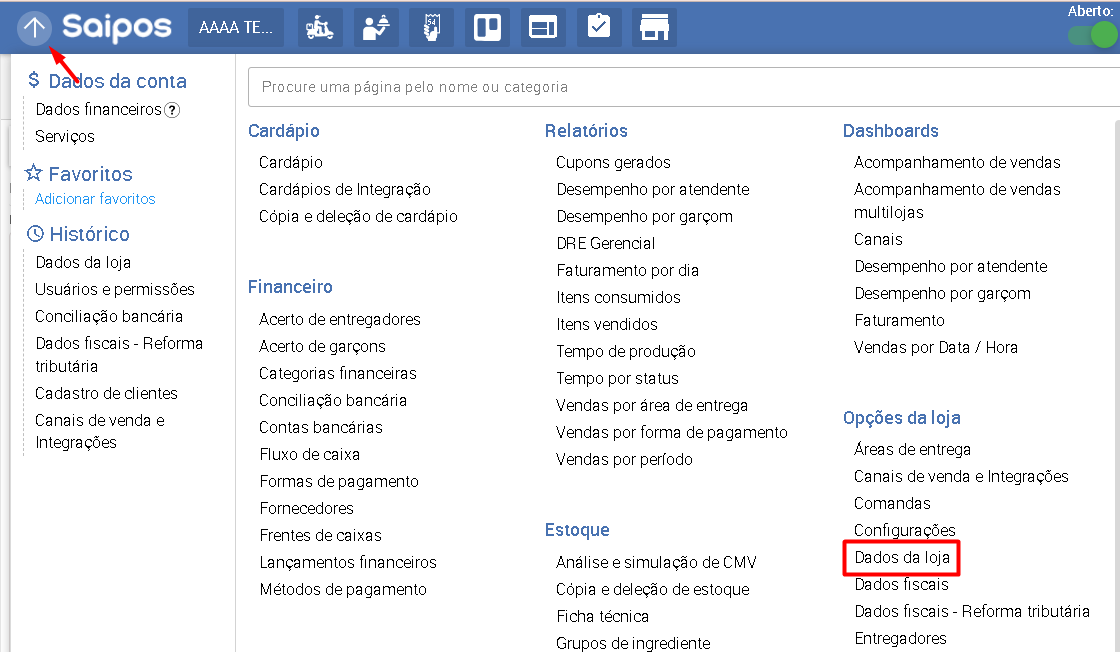This screenshot has width=1120, height=652.
Task: Open Acompanhamento de vendas multilojas dashboard
Action: [x=957, y=201]
